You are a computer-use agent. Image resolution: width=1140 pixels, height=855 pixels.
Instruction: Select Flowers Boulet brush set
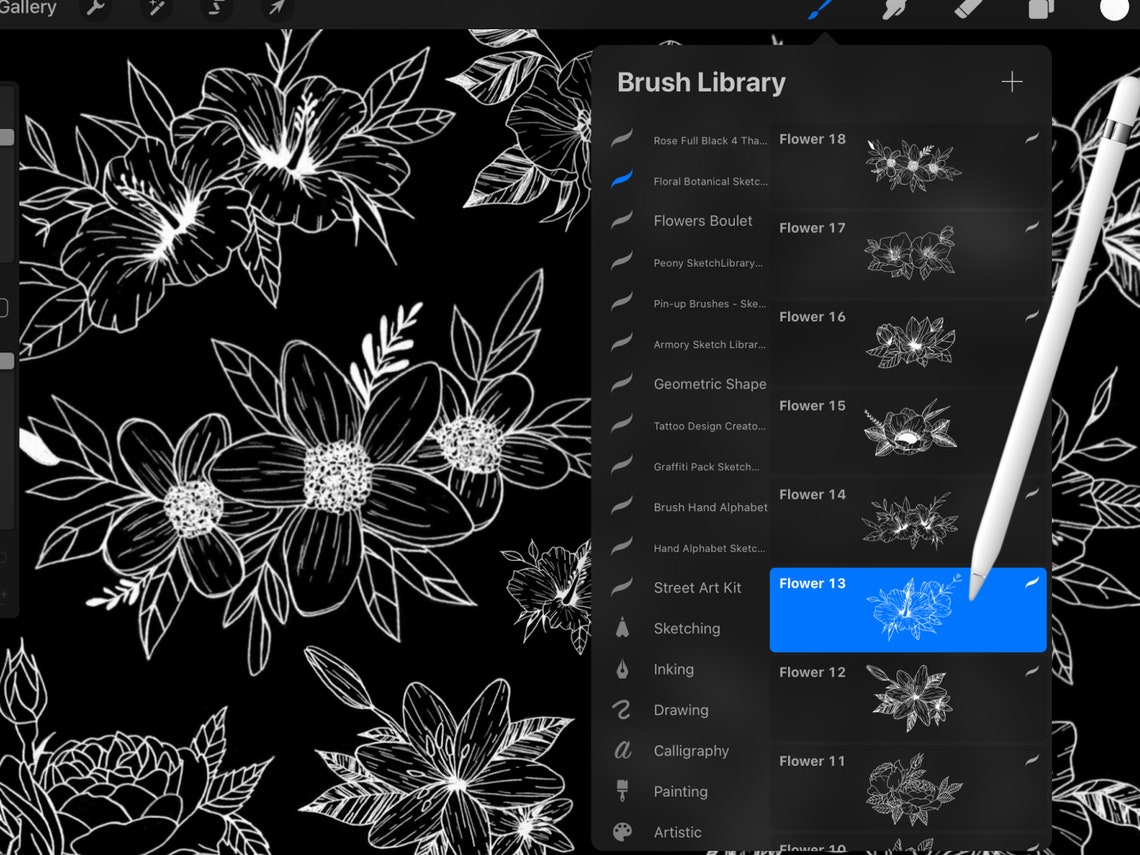click(x=689, y=221)
